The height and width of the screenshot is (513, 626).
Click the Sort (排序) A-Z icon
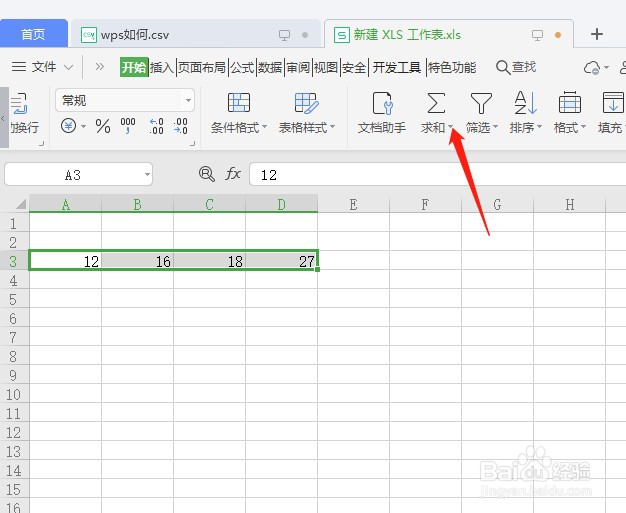coord(525,103)
